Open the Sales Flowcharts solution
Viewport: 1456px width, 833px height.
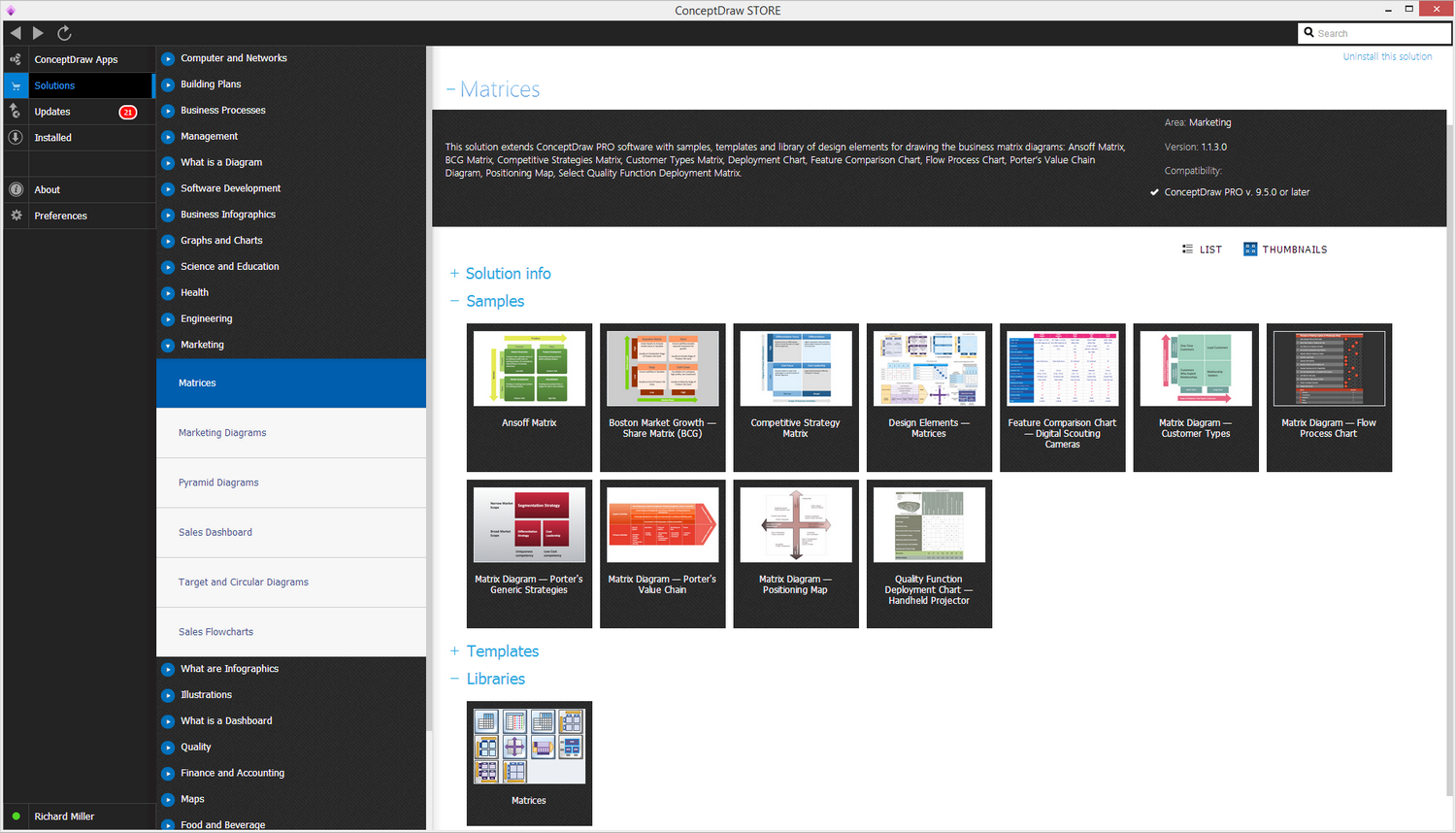coord(291,632)
